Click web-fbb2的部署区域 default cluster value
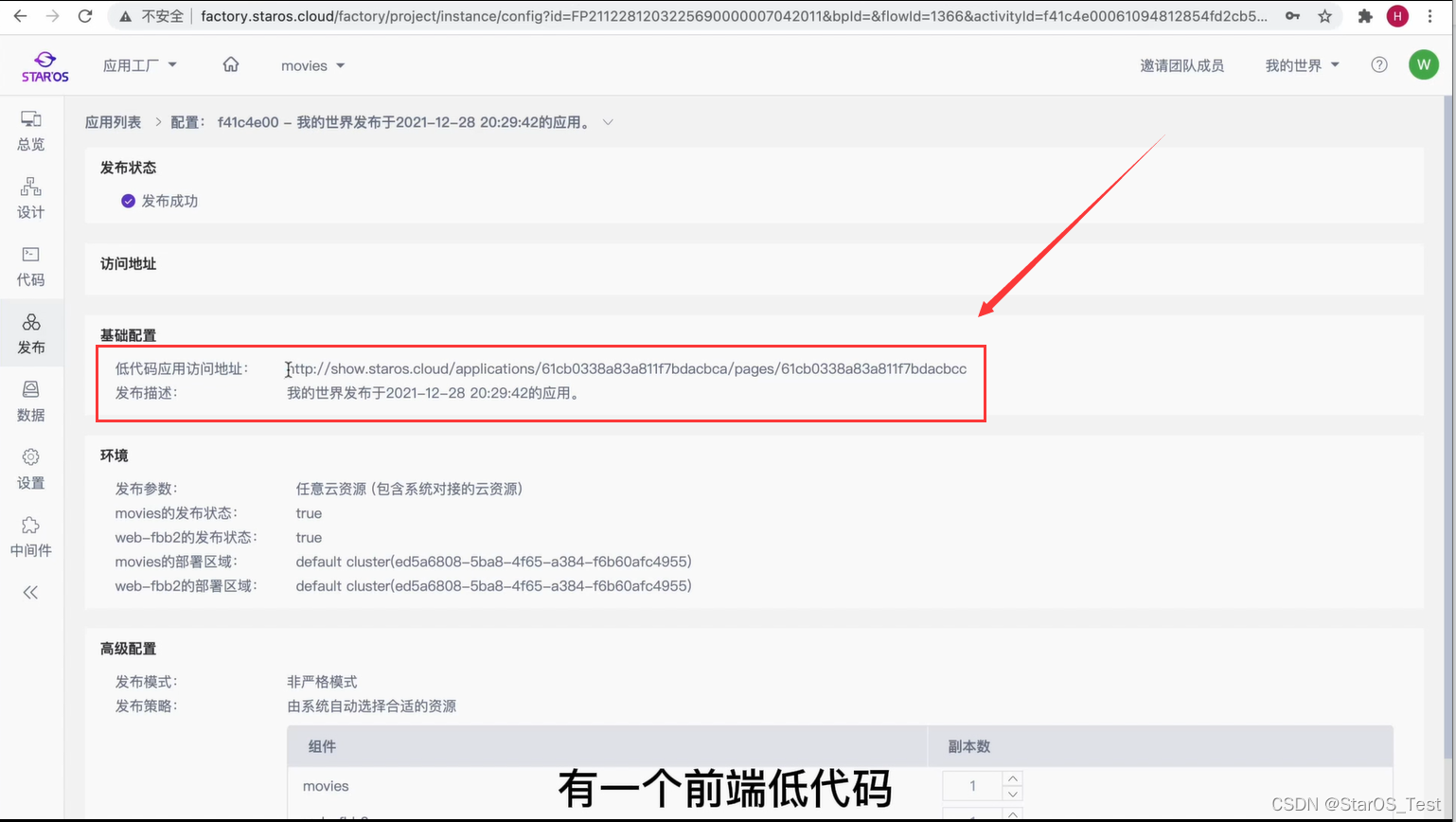The image size is (1456, 822). pos(493,586)
